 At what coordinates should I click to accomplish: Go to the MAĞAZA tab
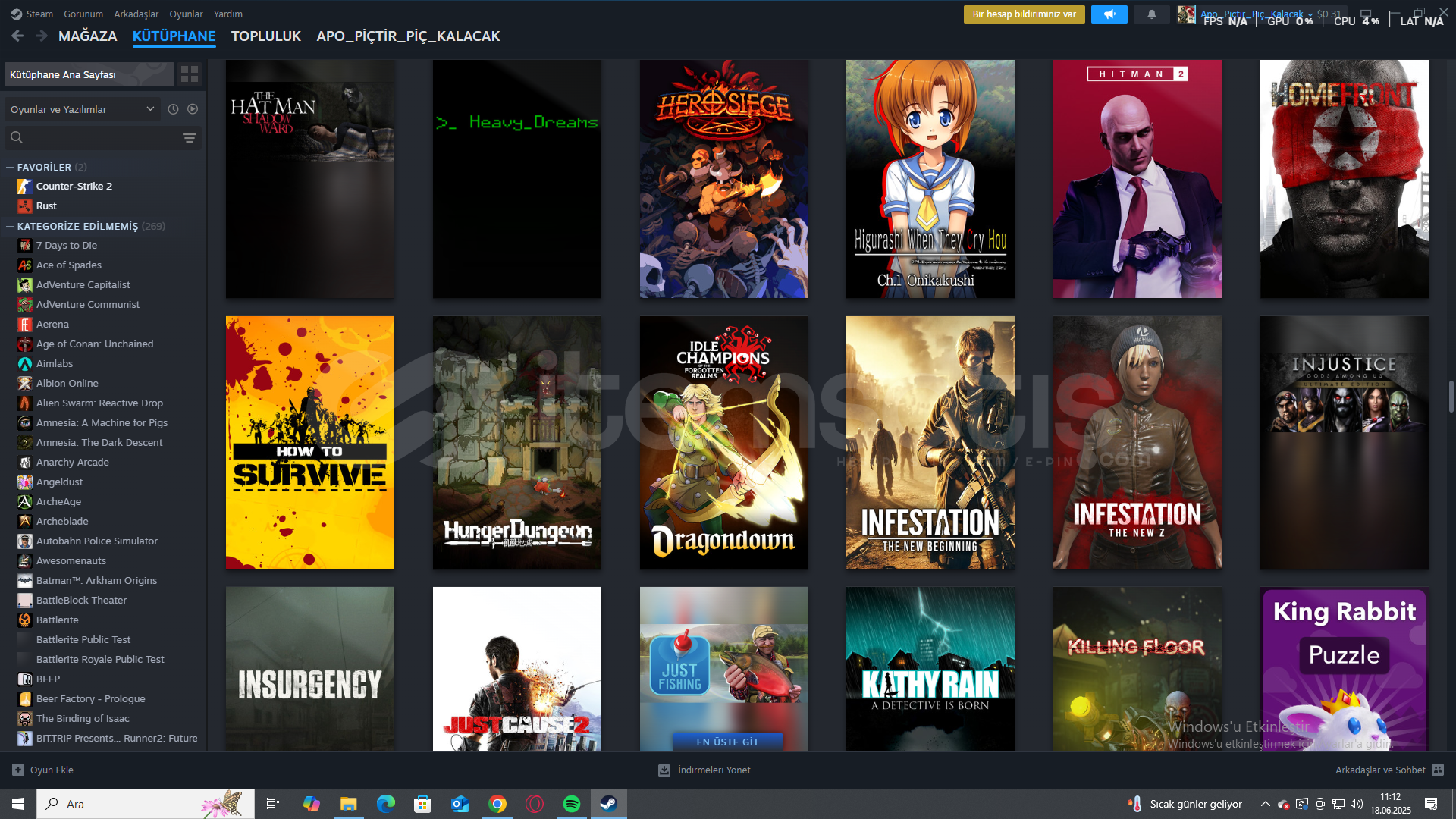(x=88, y=36)
